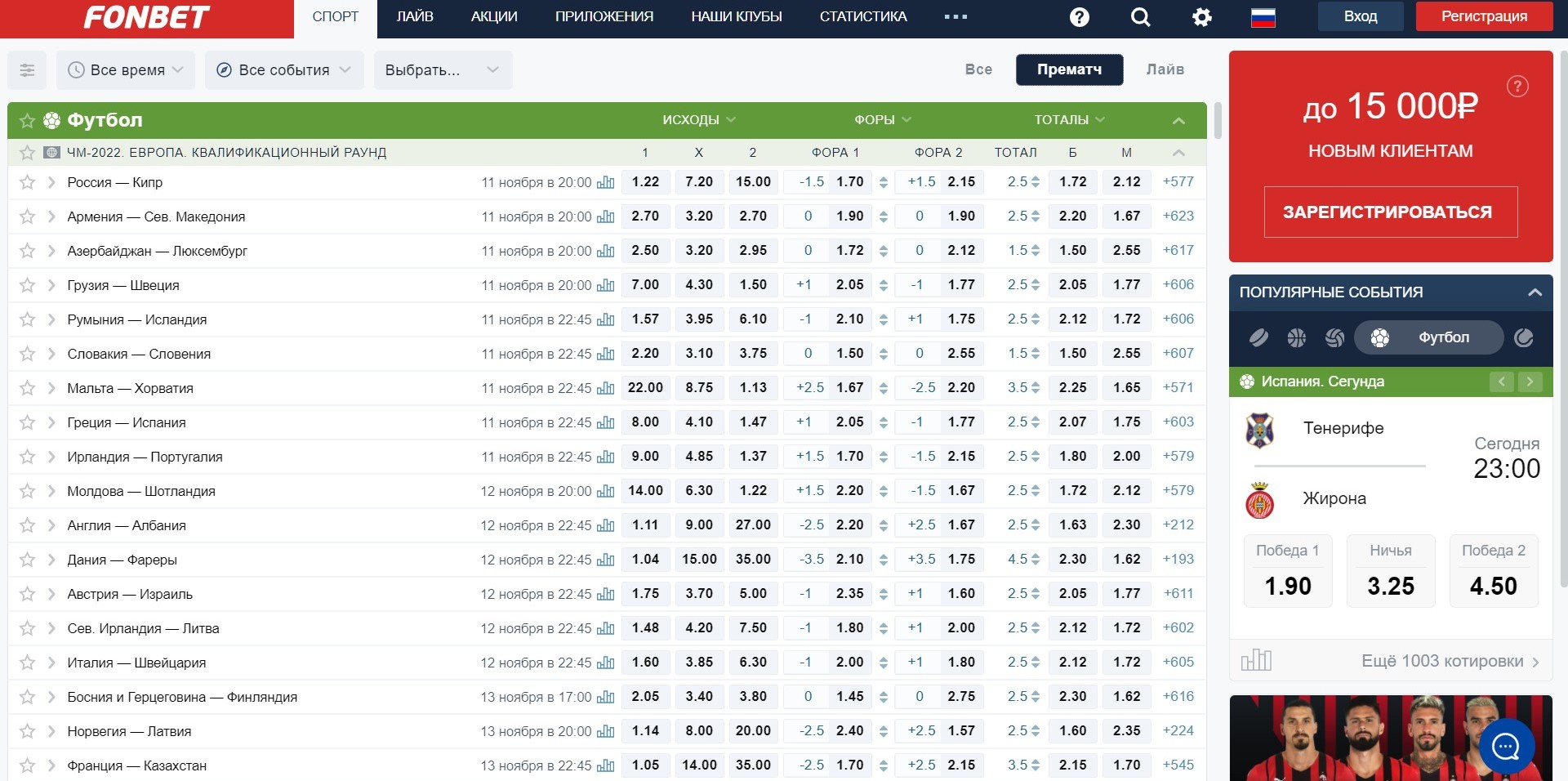Click the Tenerife club crest
This screenshot has width=1568, height=781.
(x=1259, y=430)
